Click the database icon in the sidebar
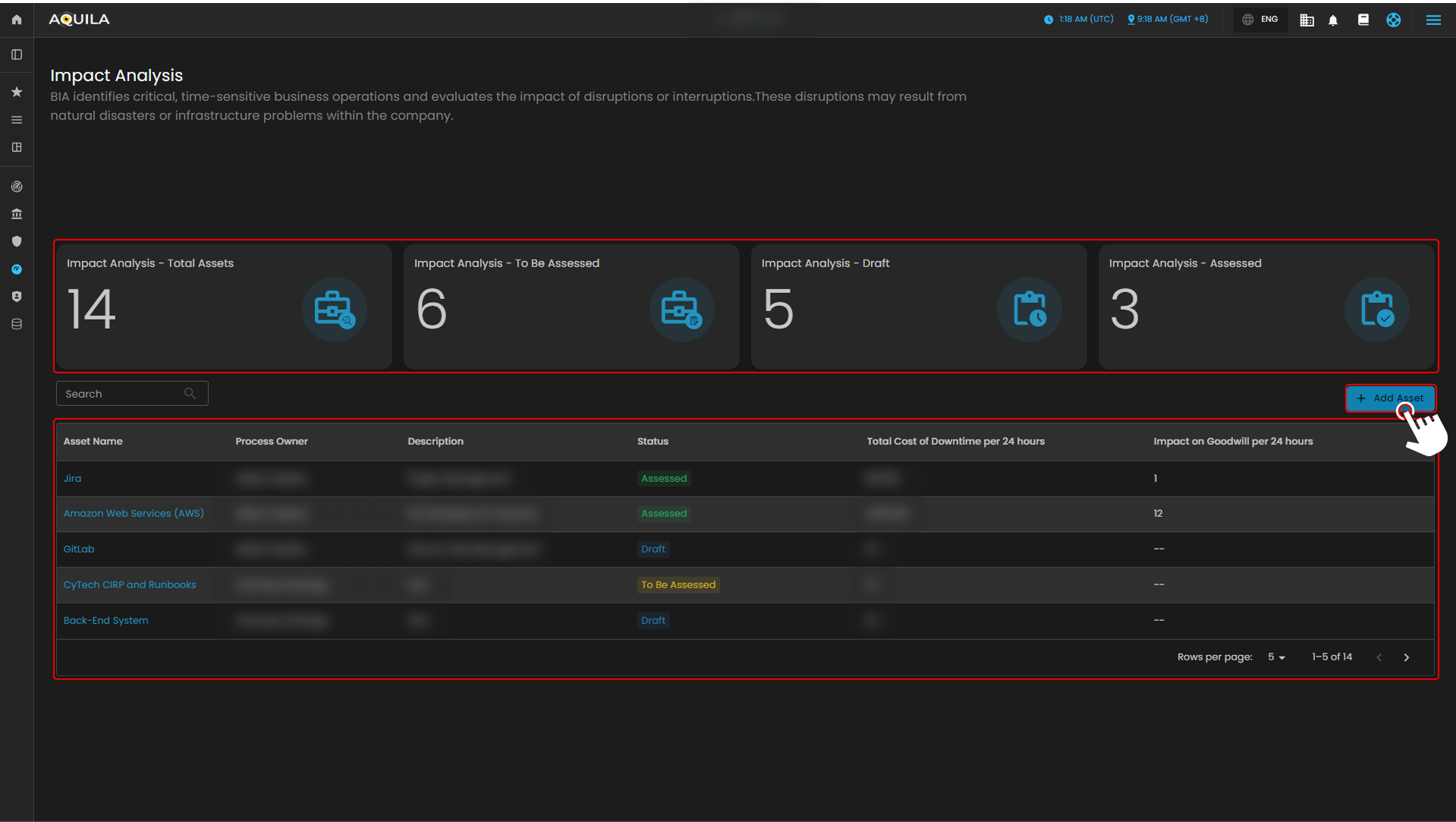Image resolution: width=1456 pixels, height=822 pixels. (x=17, y=324)
